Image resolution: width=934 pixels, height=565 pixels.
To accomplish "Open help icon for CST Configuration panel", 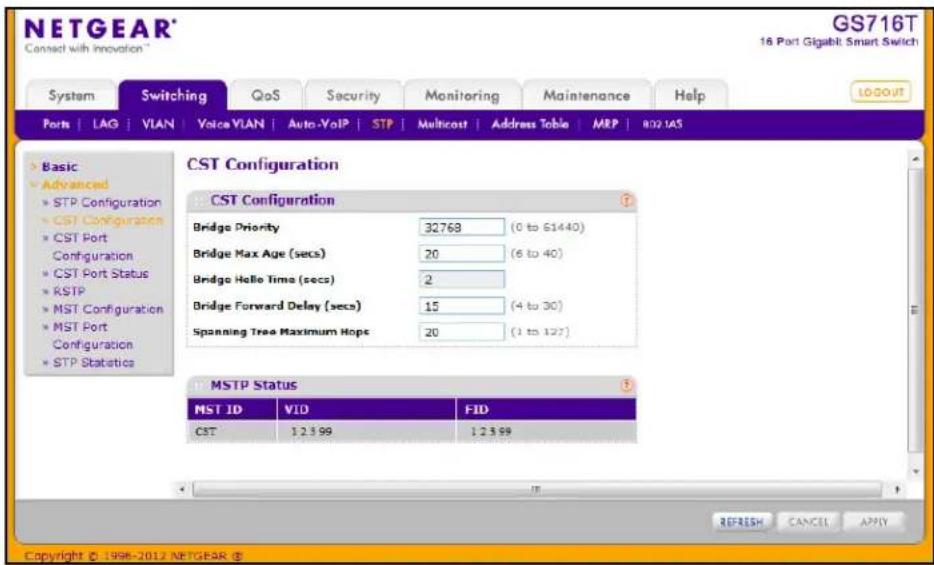I will [627, 201].
